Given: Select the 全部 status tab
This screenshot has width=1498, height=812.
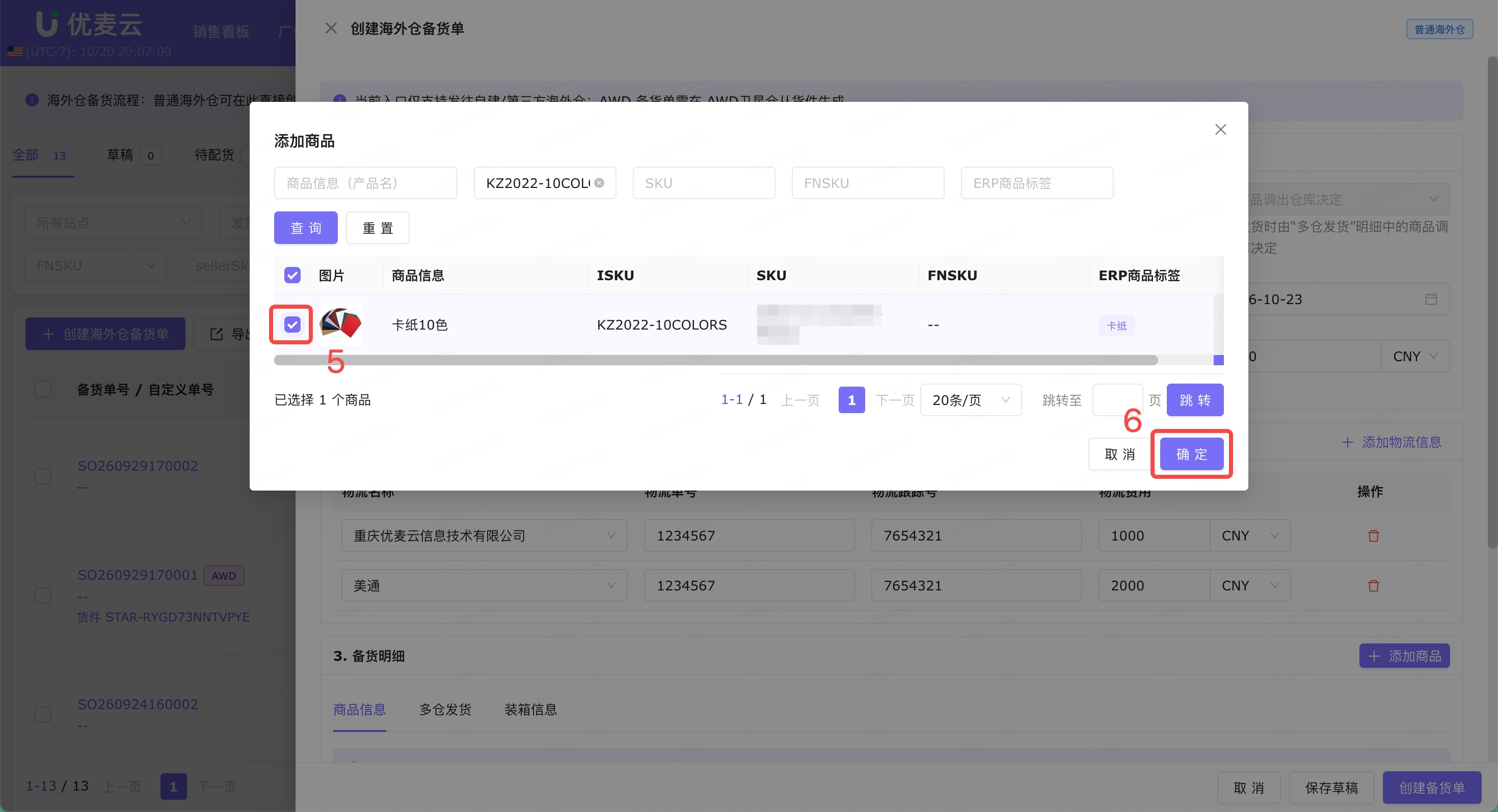Looking at the screenshot, I should point(42,155).
